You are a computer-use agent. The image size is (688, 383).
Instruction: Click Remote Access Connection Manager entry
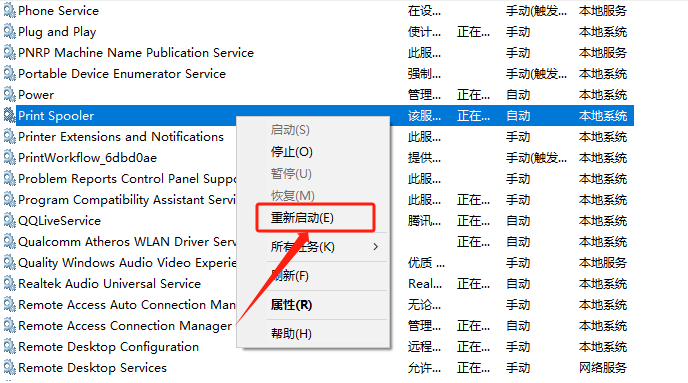click(125, 326)
